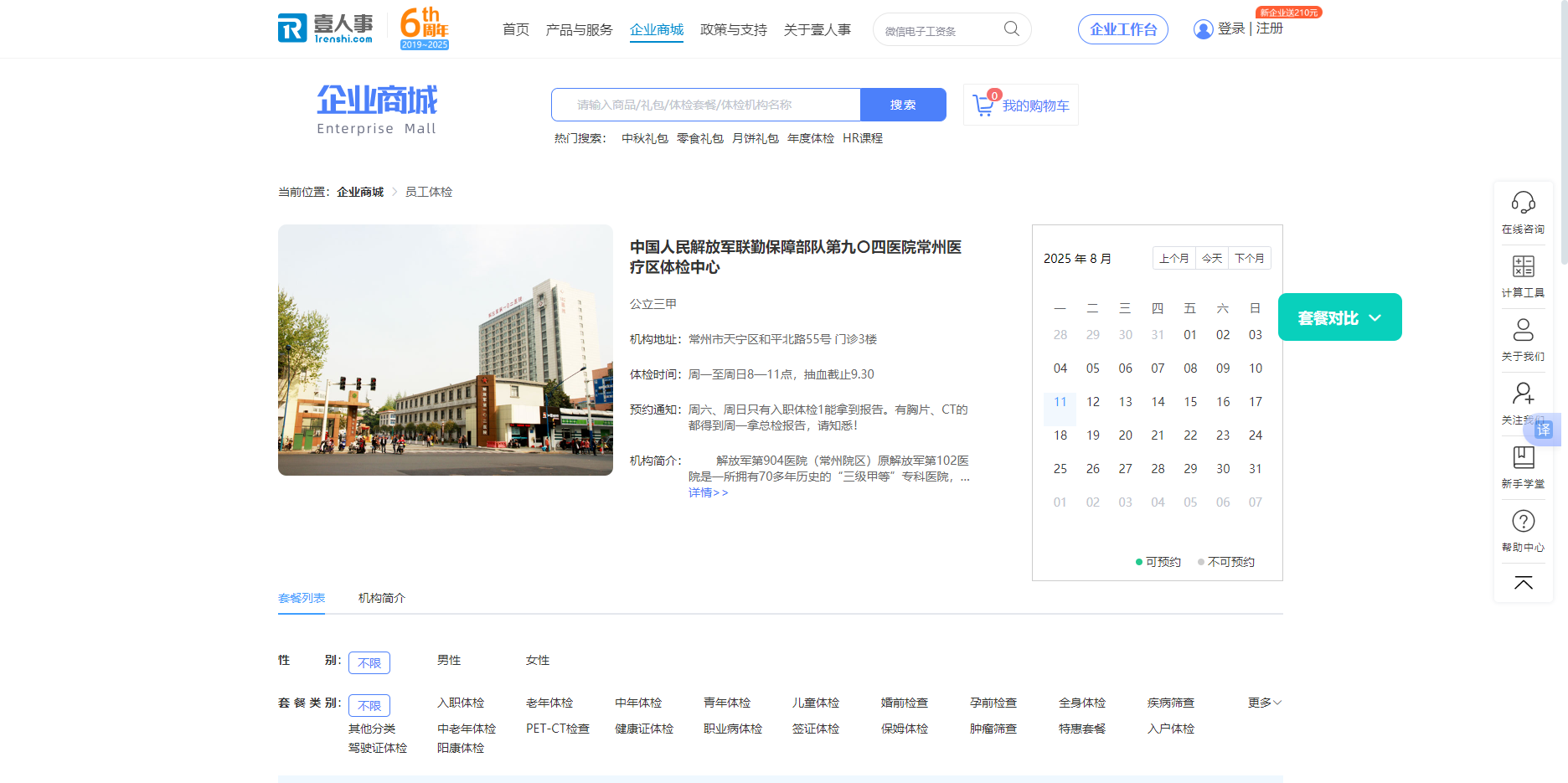Select PET-CT检查 package category
This screenshot has height=783, width=1568.
pyautogui.click(x=558, y=729)
